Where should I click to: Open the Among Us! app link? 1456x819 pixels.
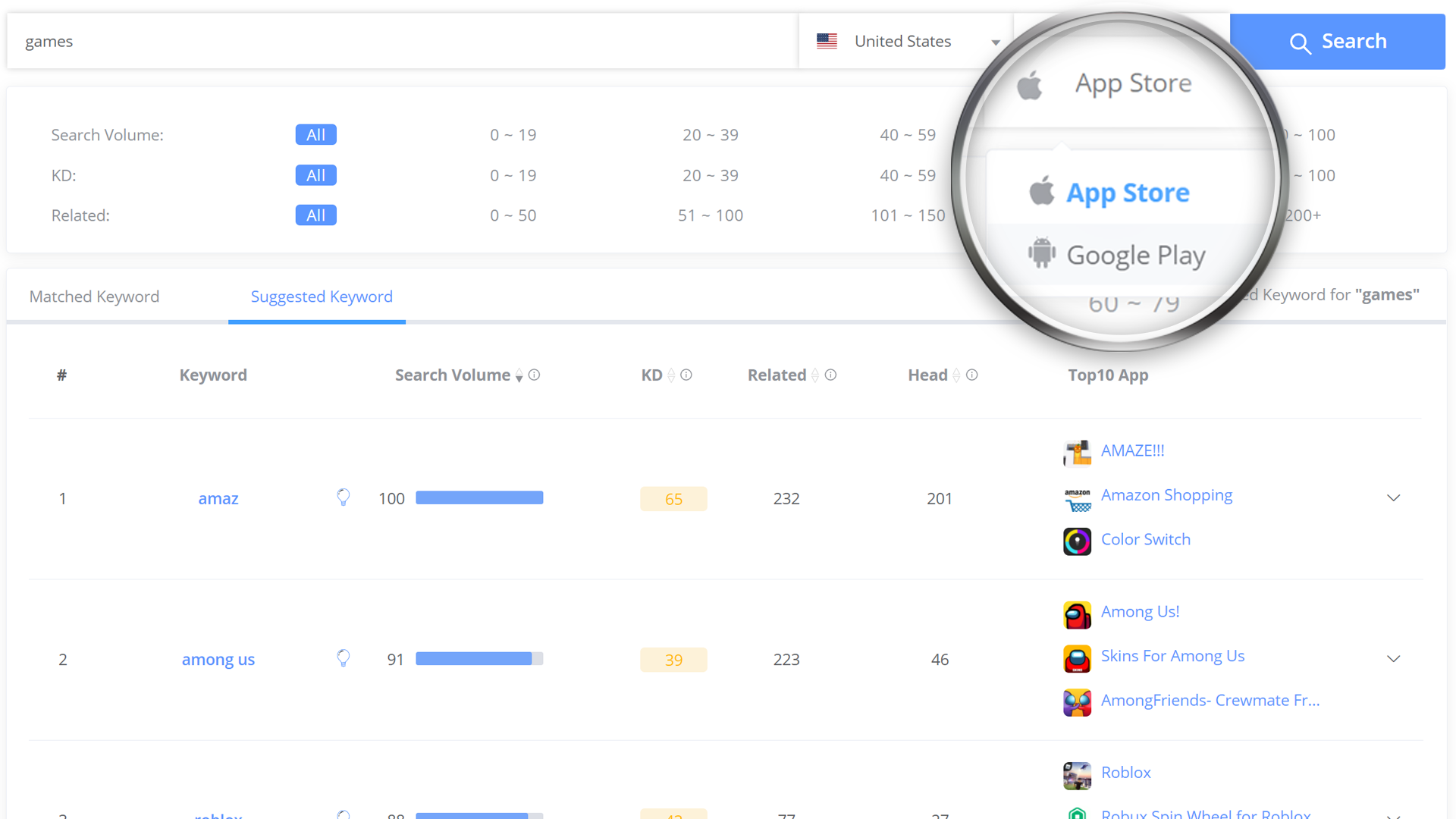pos(1140,611)
